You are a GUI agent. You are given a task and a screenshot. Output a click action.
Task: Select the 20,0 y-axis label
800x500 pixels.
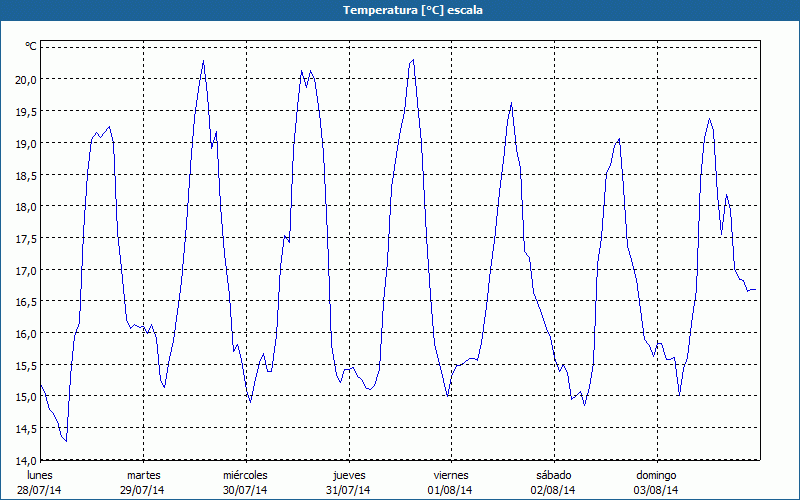point(25,79)
